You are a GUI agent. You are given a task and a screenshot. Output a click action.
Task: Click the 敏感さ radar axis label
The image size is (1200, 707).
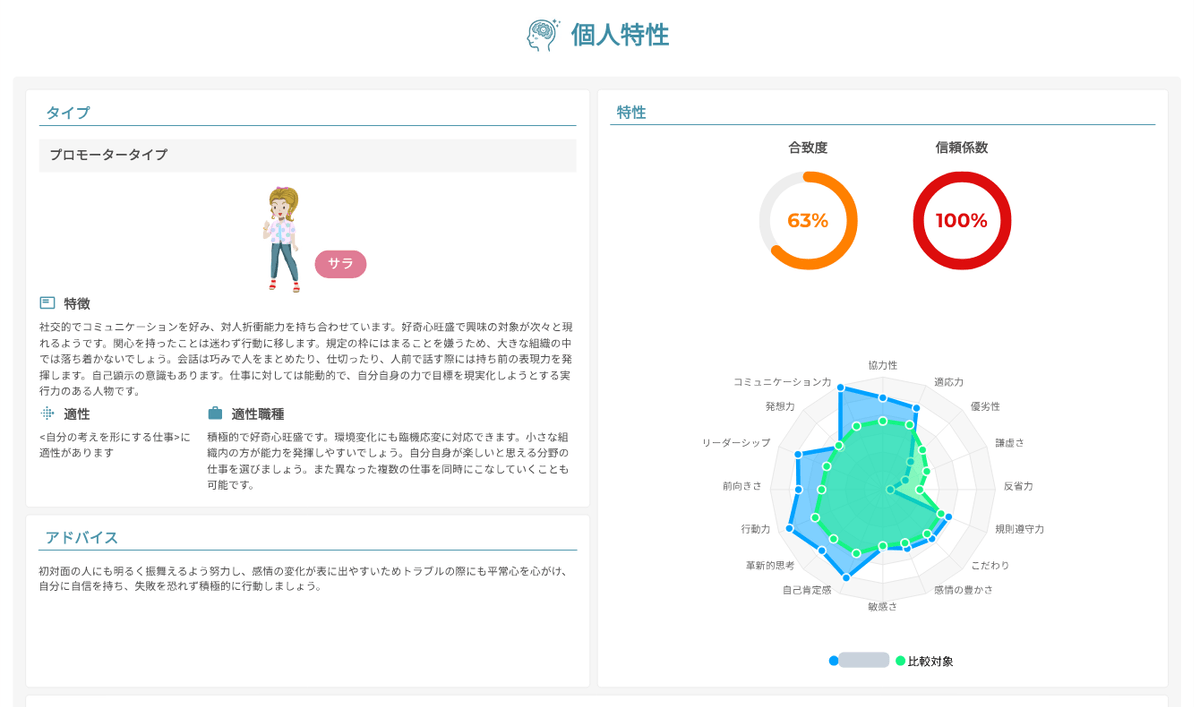(883, 607)
